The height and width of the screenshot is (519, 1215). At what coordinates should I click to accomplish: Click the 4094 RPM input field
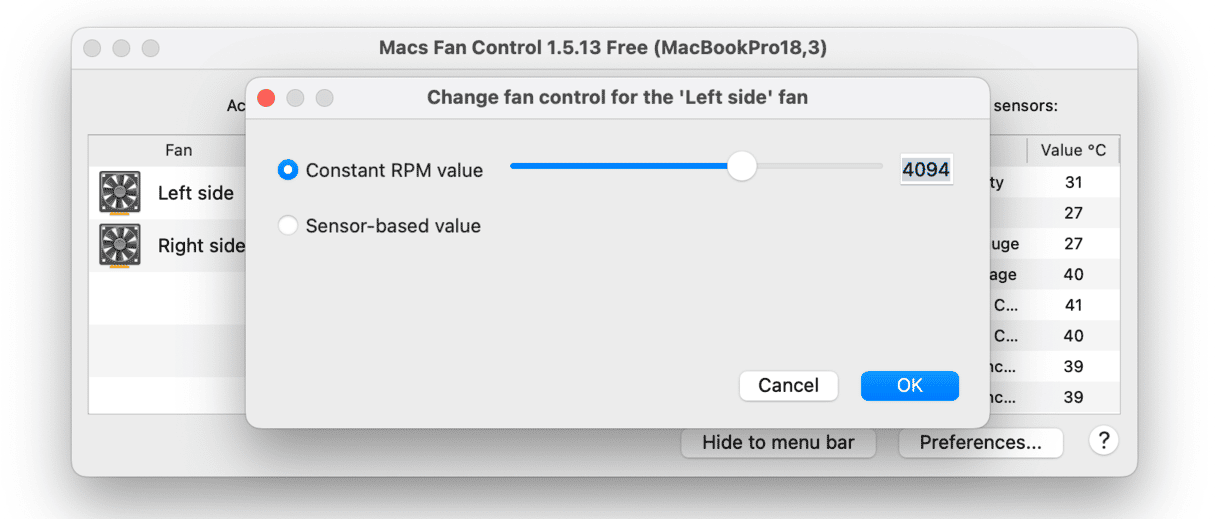click(x=925, y=170)
